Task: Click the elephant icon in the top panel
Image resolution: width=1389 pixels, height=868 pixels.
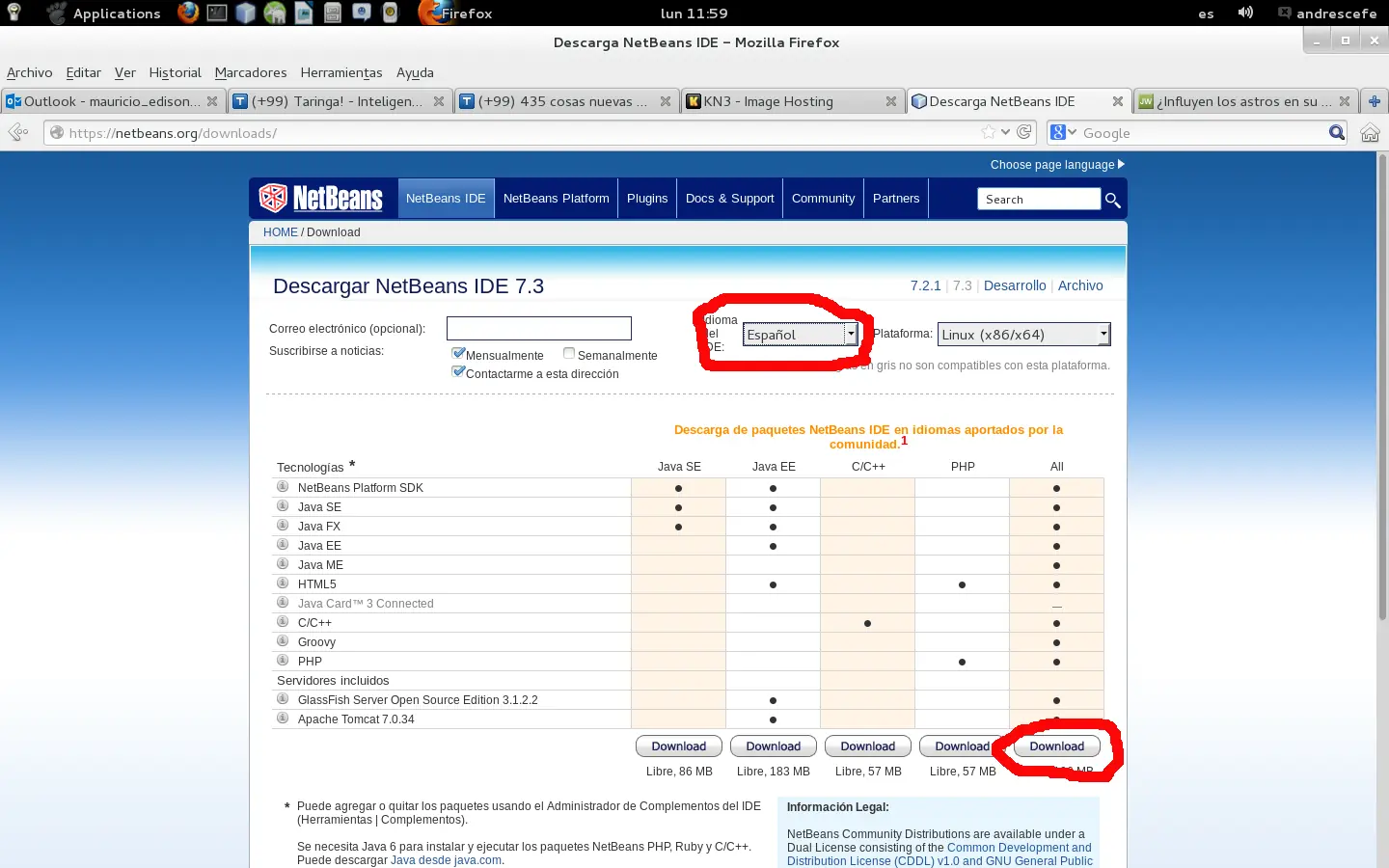Action: pos(275,13)
